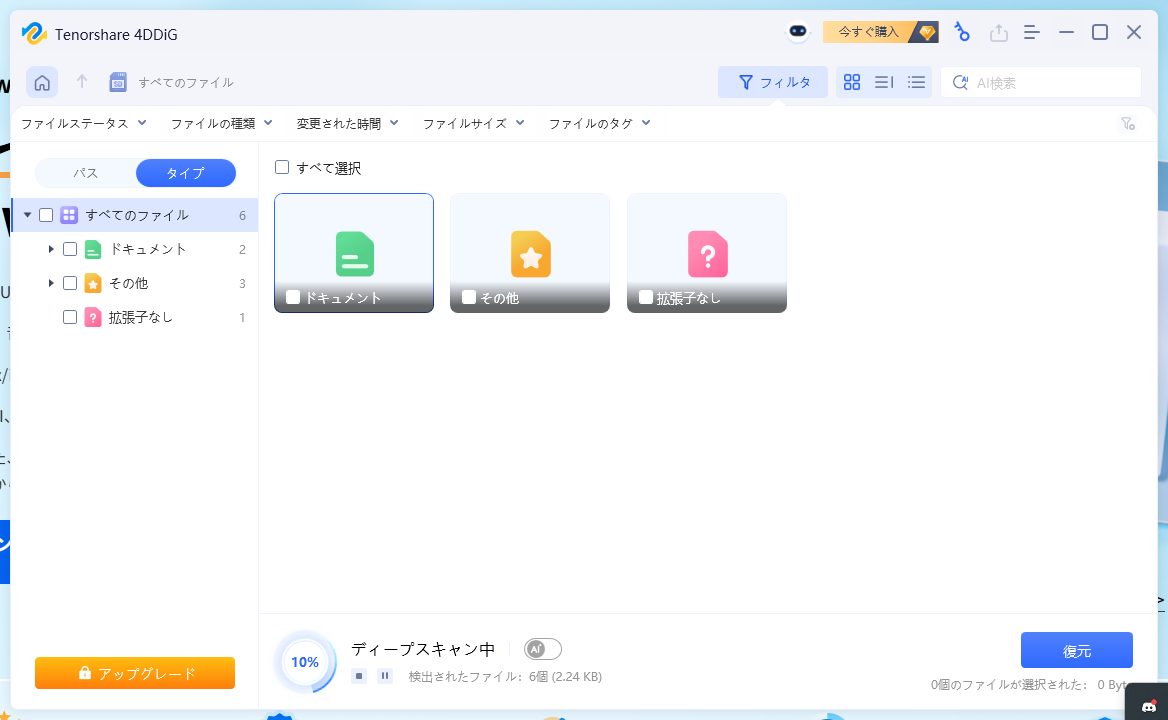This screenshot has height=720, width=1168.
Task: Expand the その他 tree node
Action: tap(51, 283)
